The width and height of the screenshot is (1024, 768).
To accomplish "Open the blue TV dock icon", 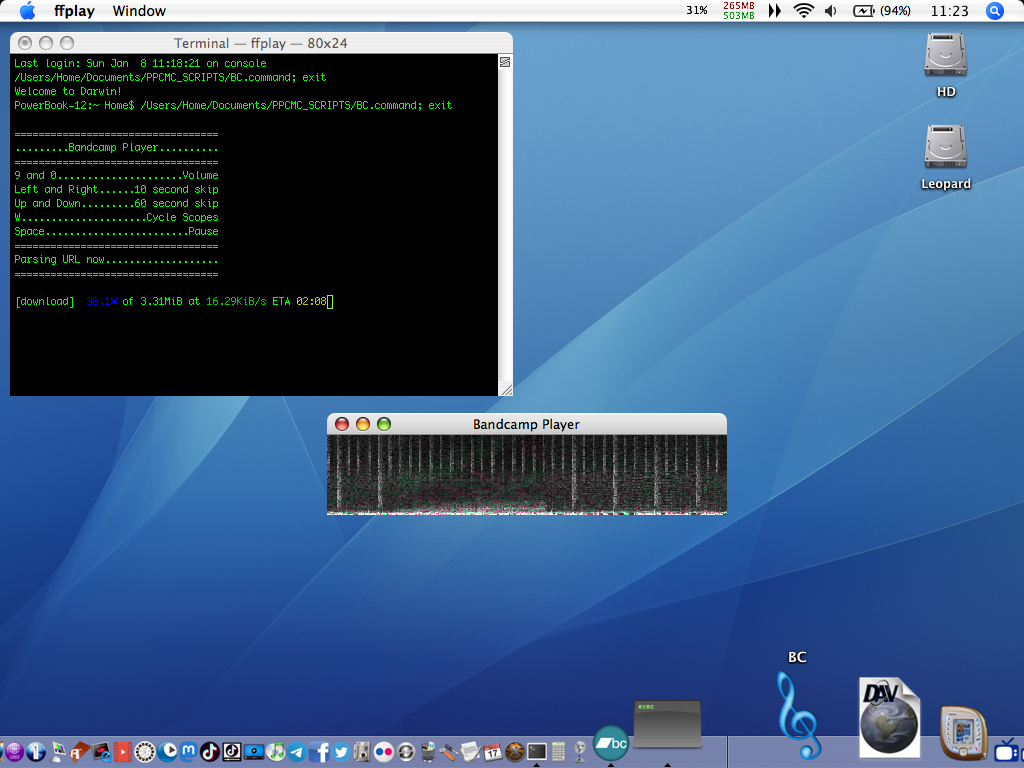I will [x=1008, y=750].
